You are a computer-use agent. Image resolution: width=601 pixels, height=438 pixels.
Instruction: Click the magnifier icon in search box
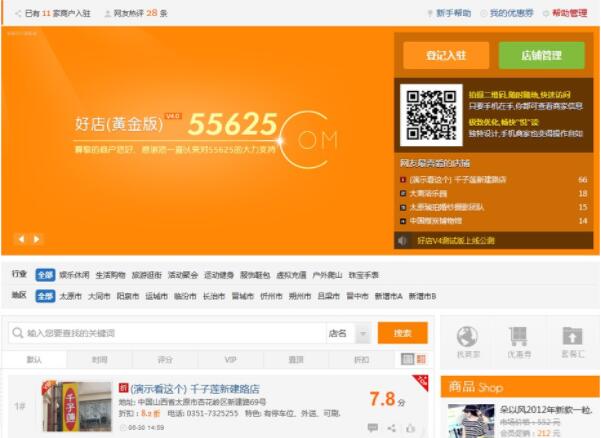point(17,333)
